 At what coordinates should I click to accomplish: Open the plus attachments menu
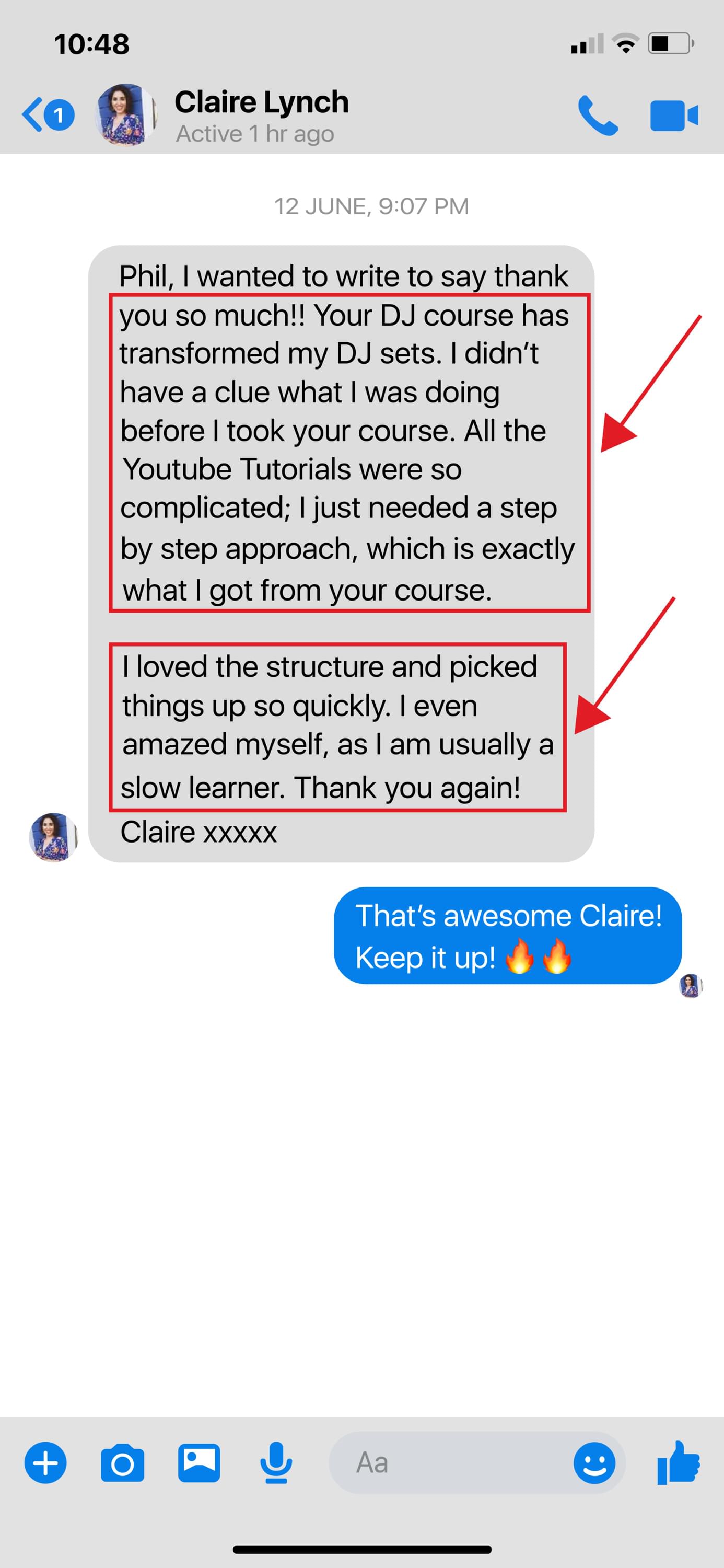pos(45,1463)
